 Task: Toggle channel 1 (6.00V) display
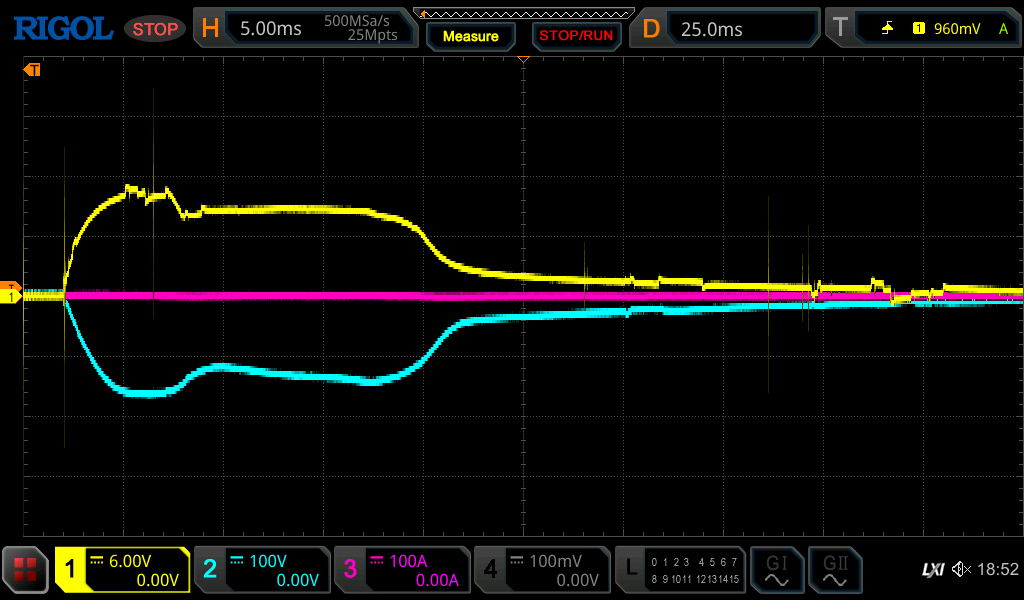[122, 570]
